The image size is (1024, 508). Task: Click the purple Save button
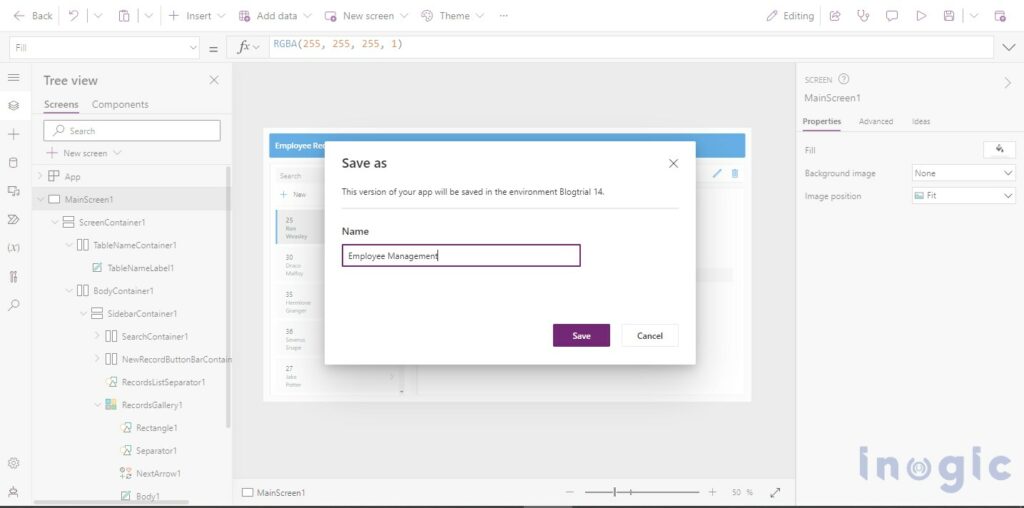point(581,336)
